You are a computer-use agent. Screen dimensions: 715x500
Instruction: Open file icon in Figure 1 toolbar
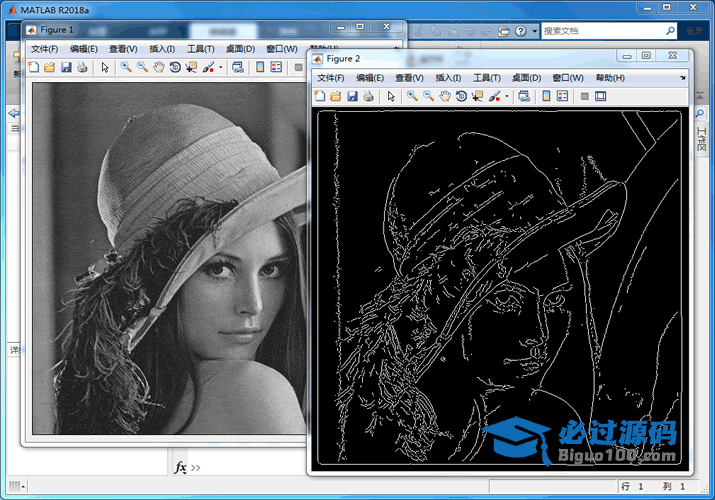[49, 68]
